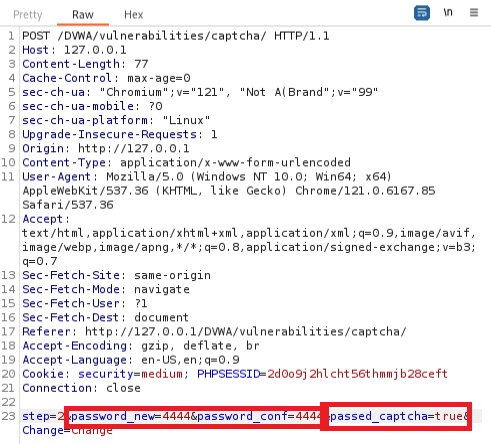Screen dimensions: 491x444
Task: Open the hamburger options menu
Action: tap(474, 13)
